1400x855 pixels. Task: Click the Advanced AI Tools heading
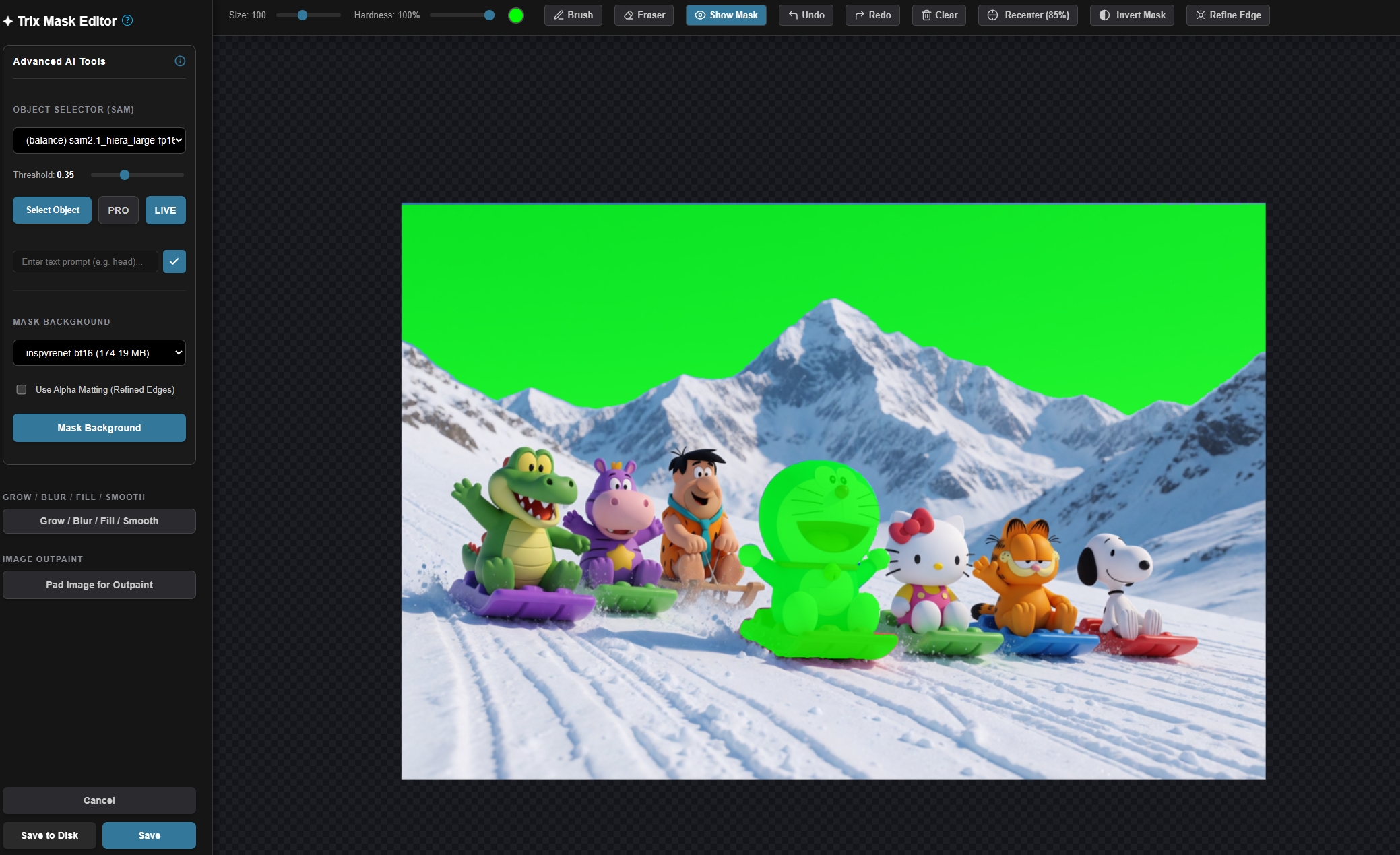[59, 61]
